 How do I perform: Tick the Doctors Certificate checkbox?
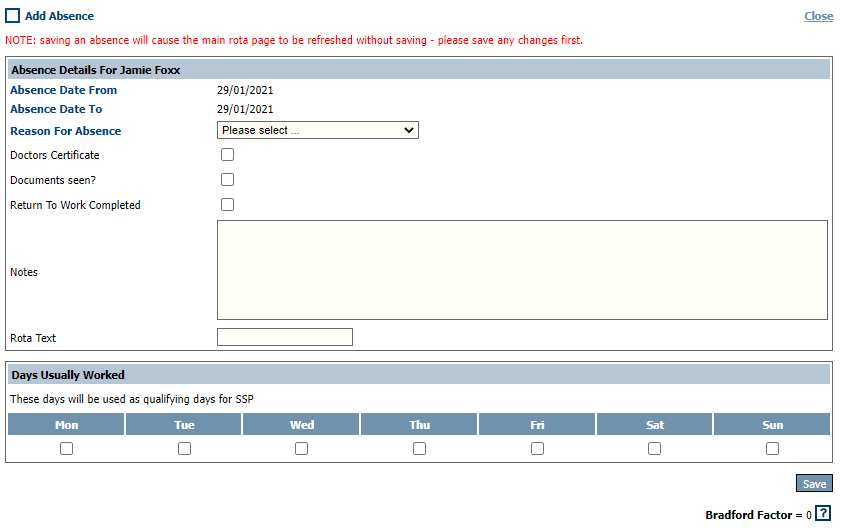pyautogui.click(x=227, y=155)
